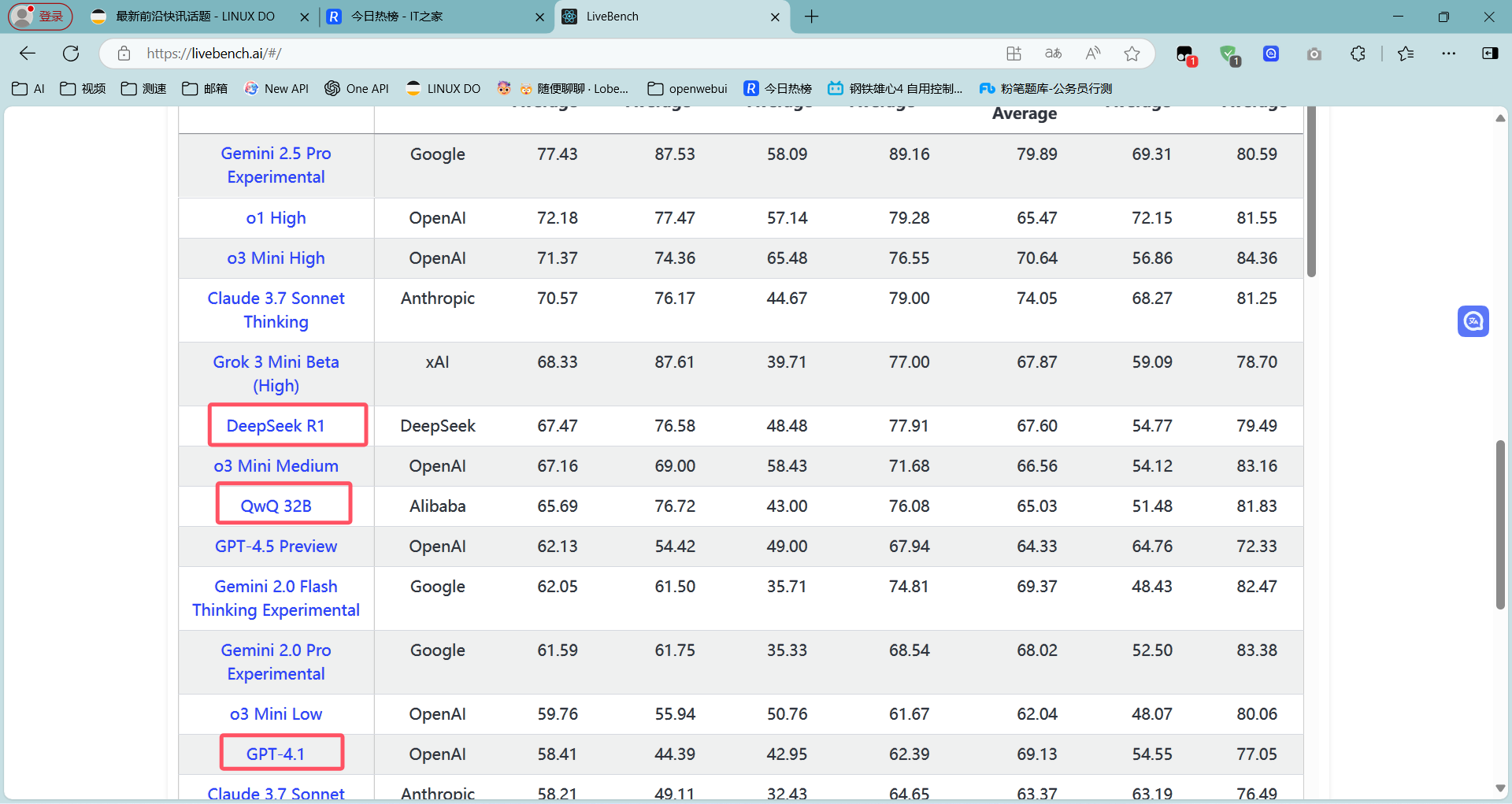Screen dimensions: 1512x804
Task: Open the 钢铁雄心4 bookmark
Action: coord(895,88)
